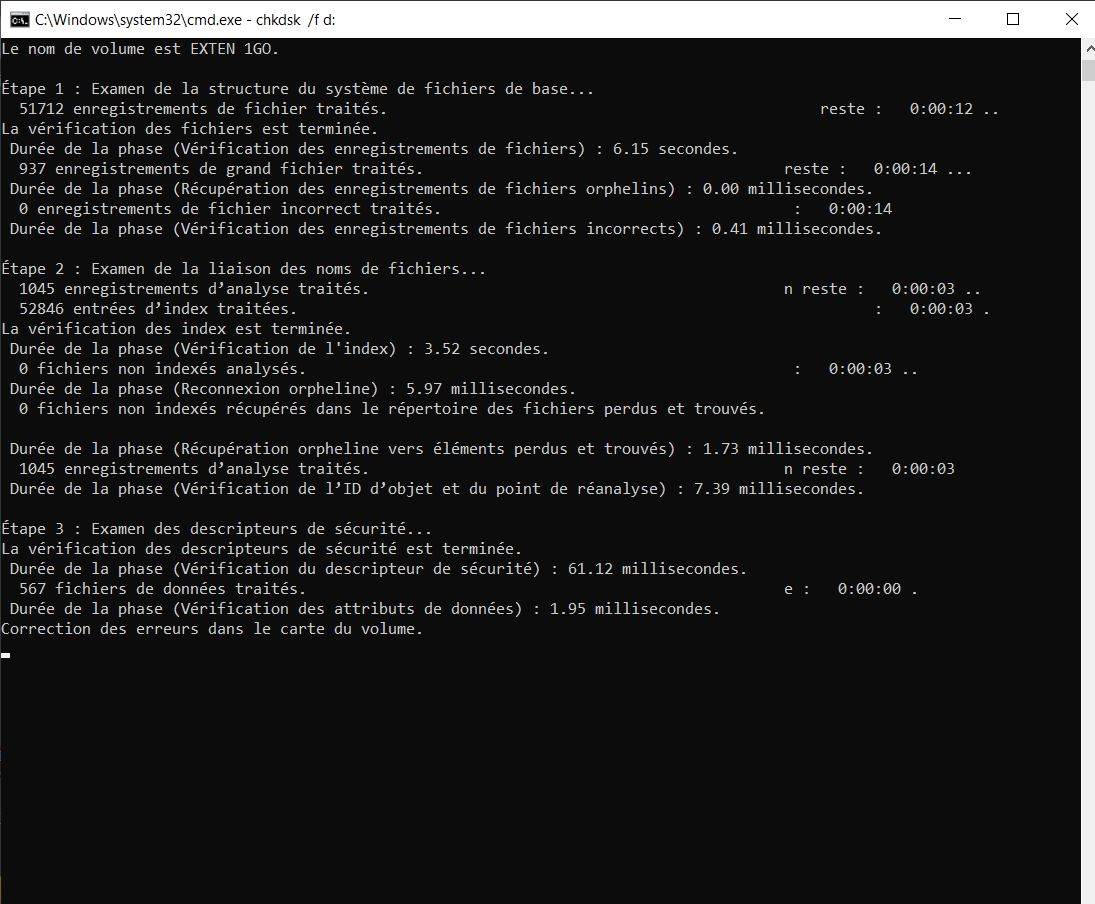
Task: Click the window title bar text
Action: click(185, 19)
